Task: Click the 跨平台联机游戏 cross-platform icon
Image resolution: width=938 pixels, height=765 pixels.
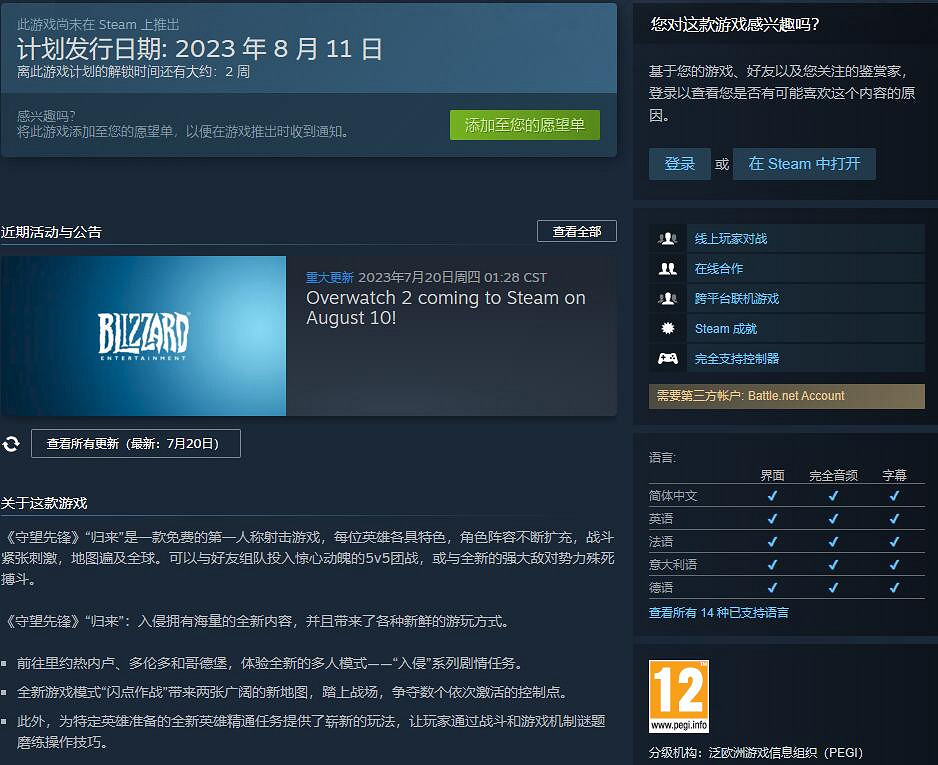Action: (668, 298)
